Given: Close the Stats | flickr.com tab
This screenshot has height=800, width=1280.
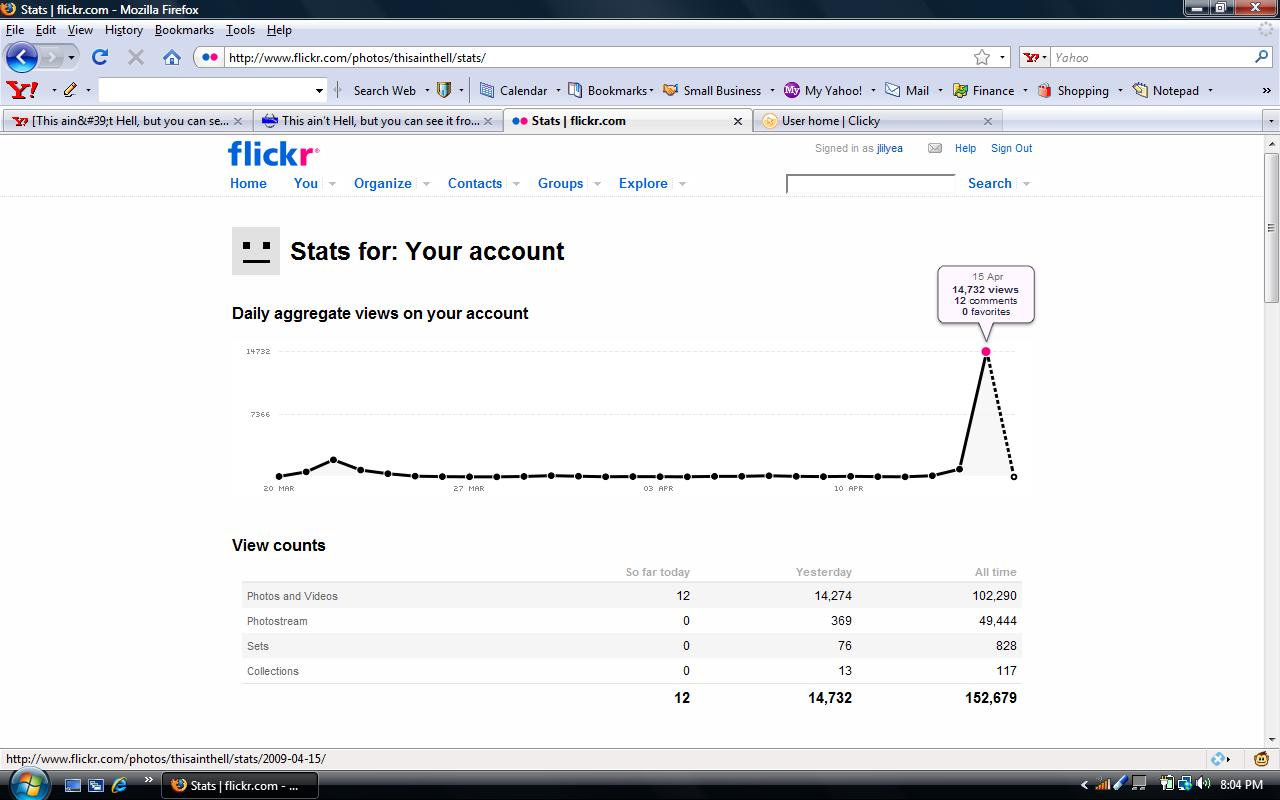Looking at the screenshot, I should pos(738,121).
